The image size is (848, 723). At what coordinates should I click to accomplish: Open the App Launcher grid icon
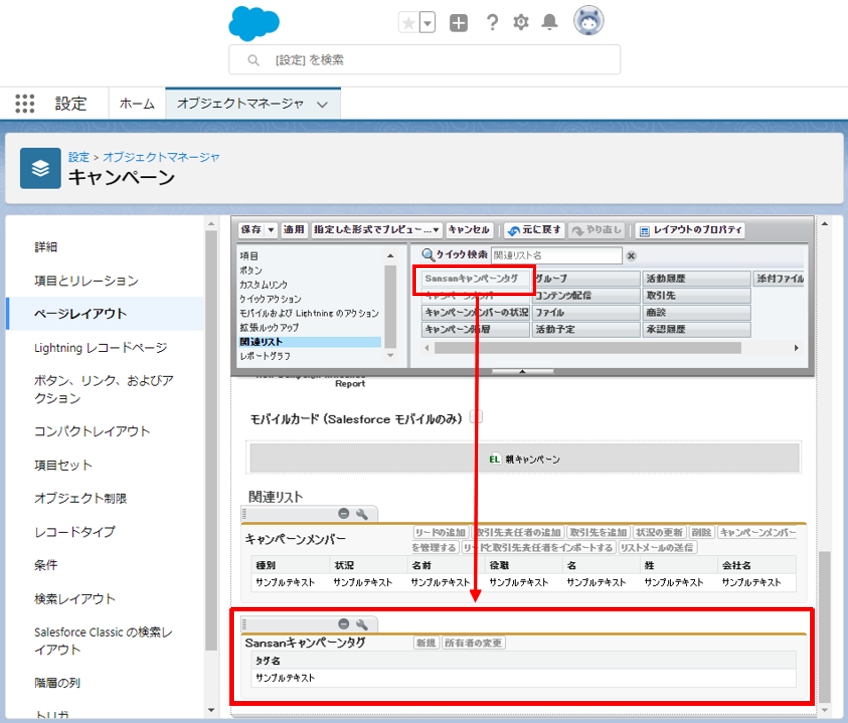click(x=25, y=104)
